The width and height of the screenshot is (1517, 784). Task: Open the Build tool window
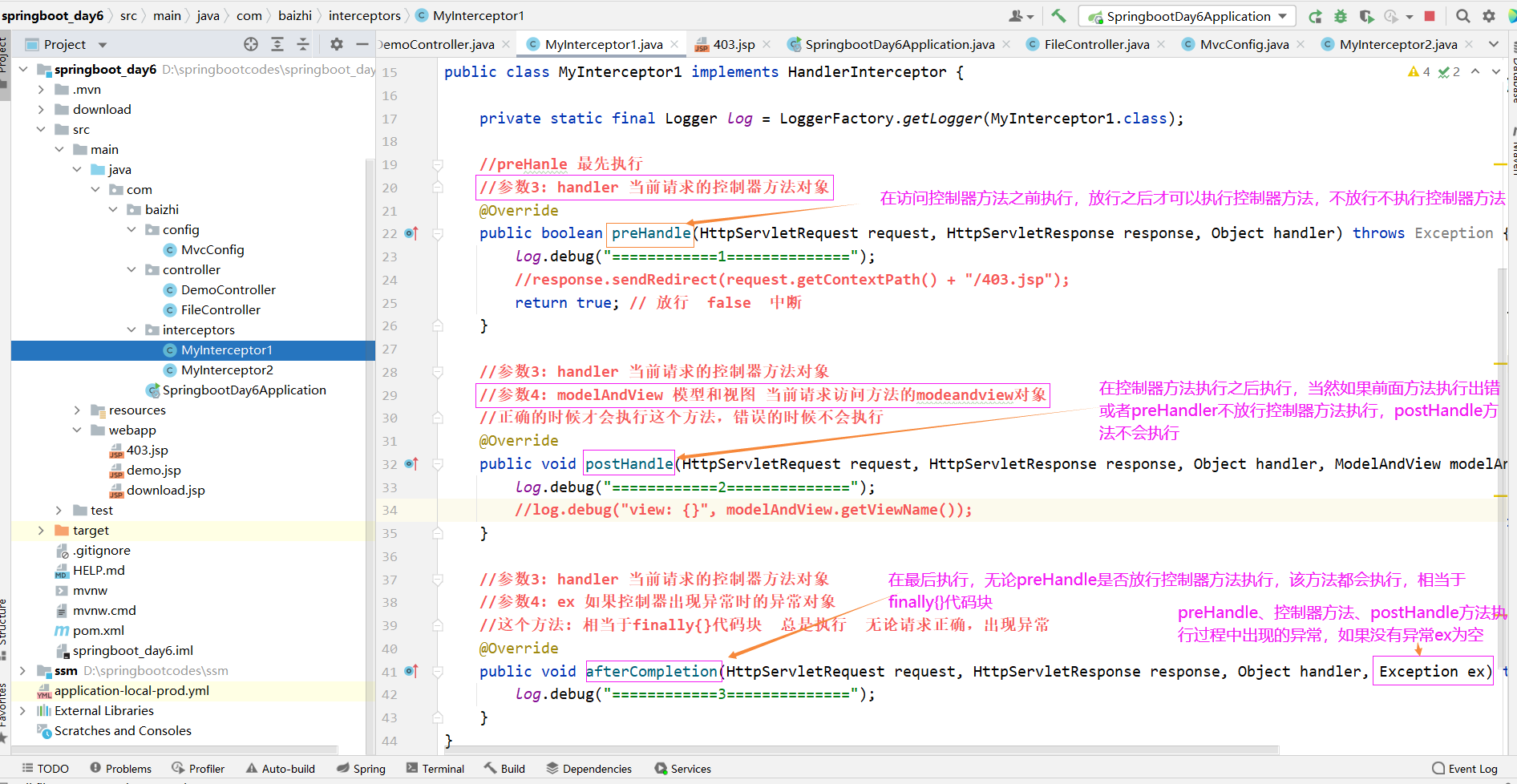pos(504,769)
